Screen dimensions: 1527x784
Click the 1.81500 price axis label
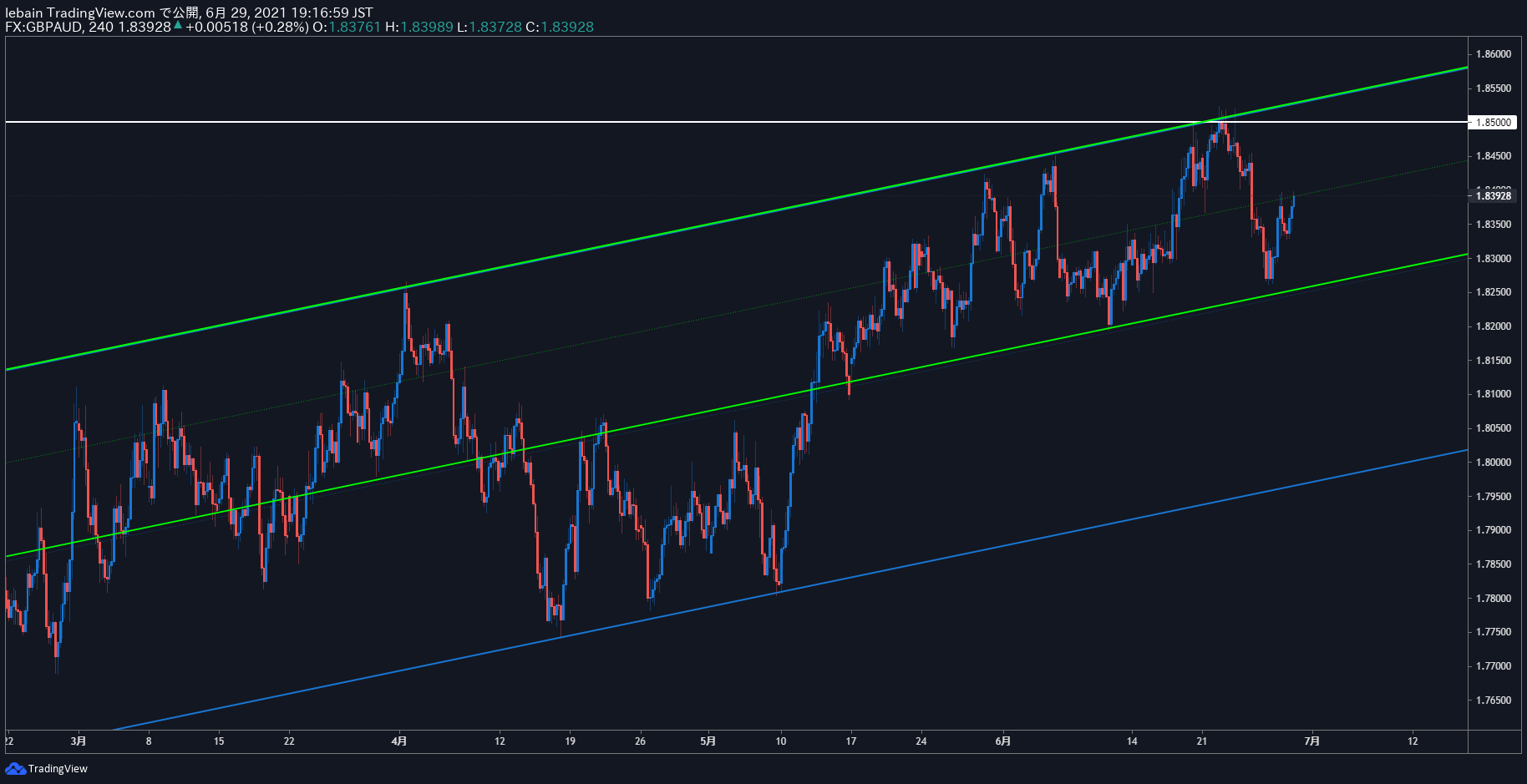[1494, 361]
